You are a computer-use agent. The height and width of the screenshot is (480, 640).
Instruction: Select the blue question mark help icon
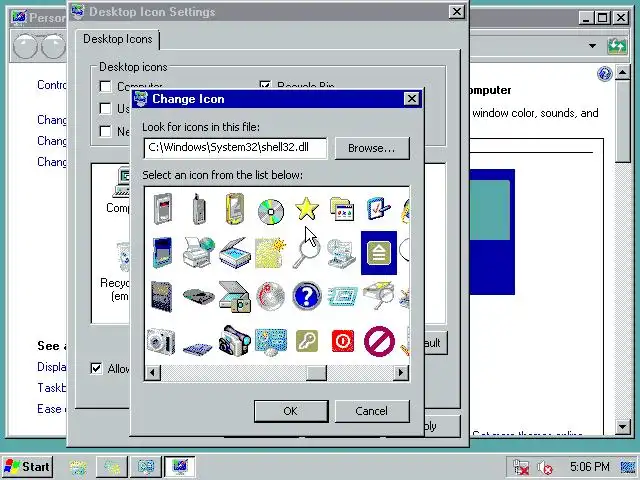pos(307,296)
